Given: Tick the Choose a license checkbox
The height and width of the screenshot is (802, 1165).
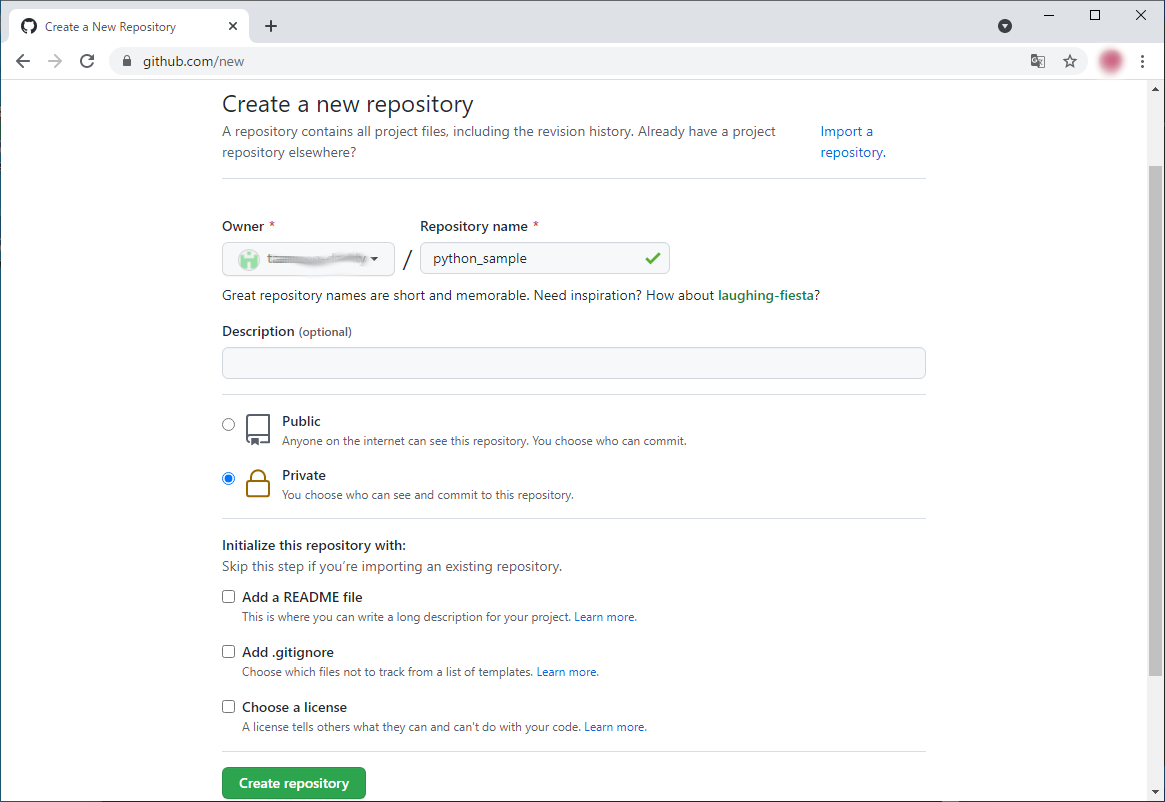Looking at the screenshot, I should (x=229, y=707).
